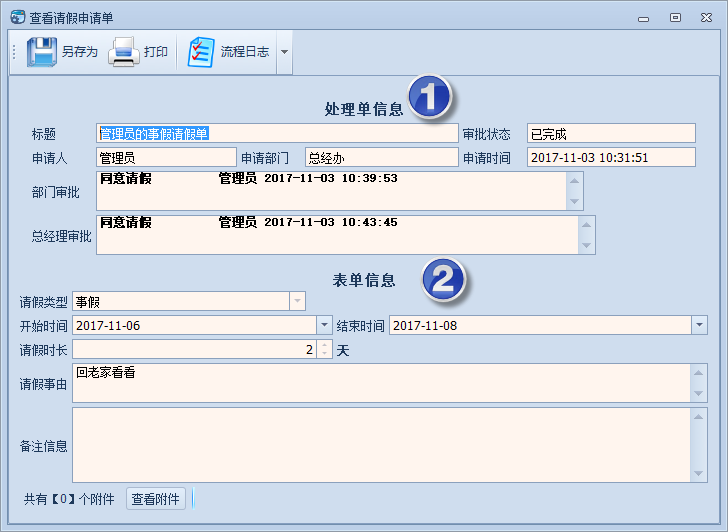Click the 处理单信息 section heading
The height and width of the screenshot is (532, 728).
coord(364,109)
